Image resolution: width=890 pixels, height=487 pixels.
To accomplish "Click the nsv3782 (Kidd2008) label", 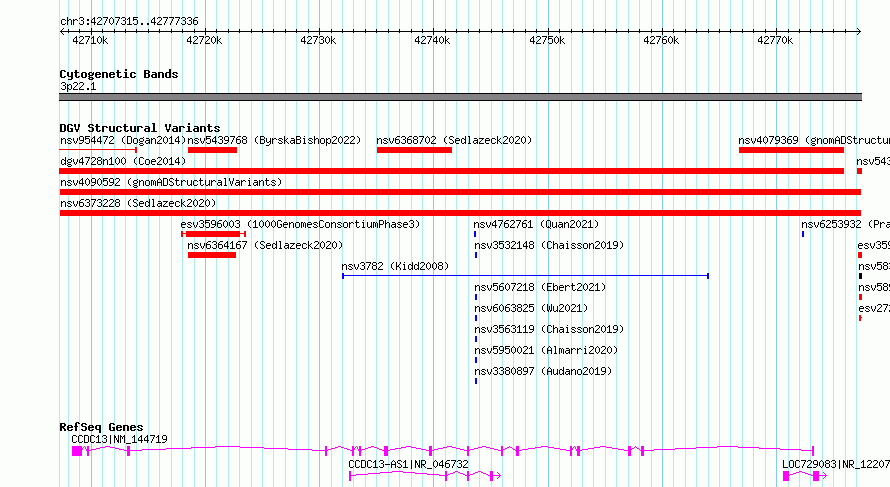I will click(395, 266).
